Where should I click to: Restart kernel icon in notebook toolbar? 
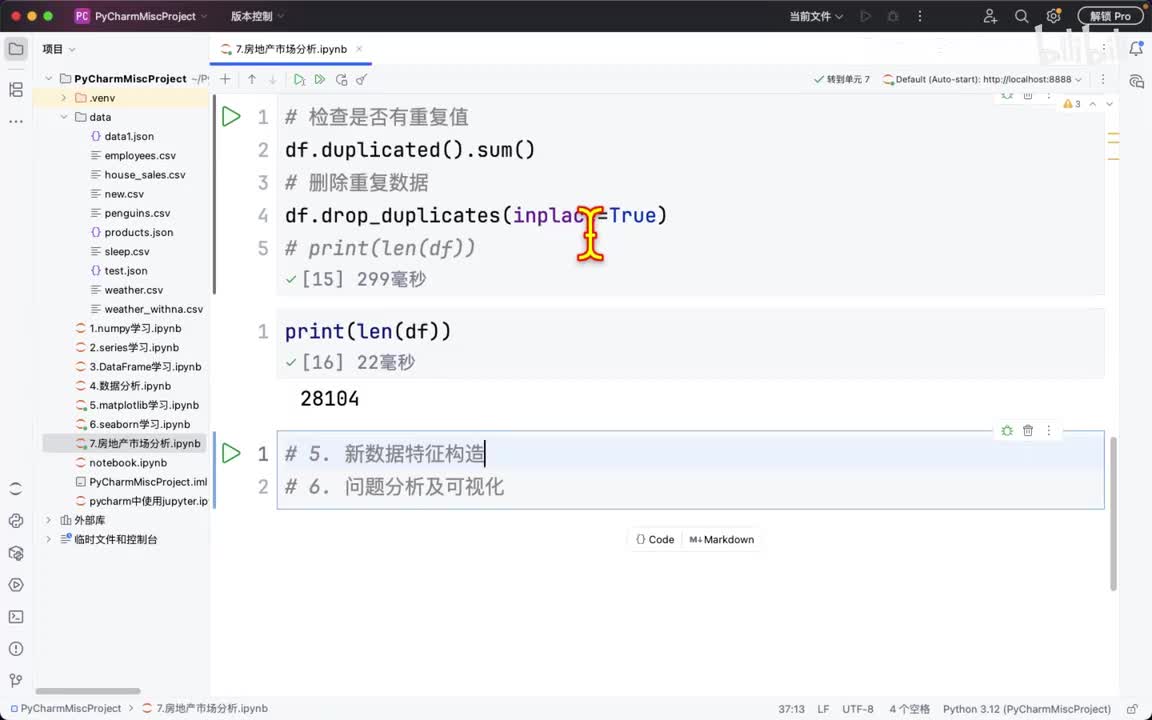pos(341,79)
